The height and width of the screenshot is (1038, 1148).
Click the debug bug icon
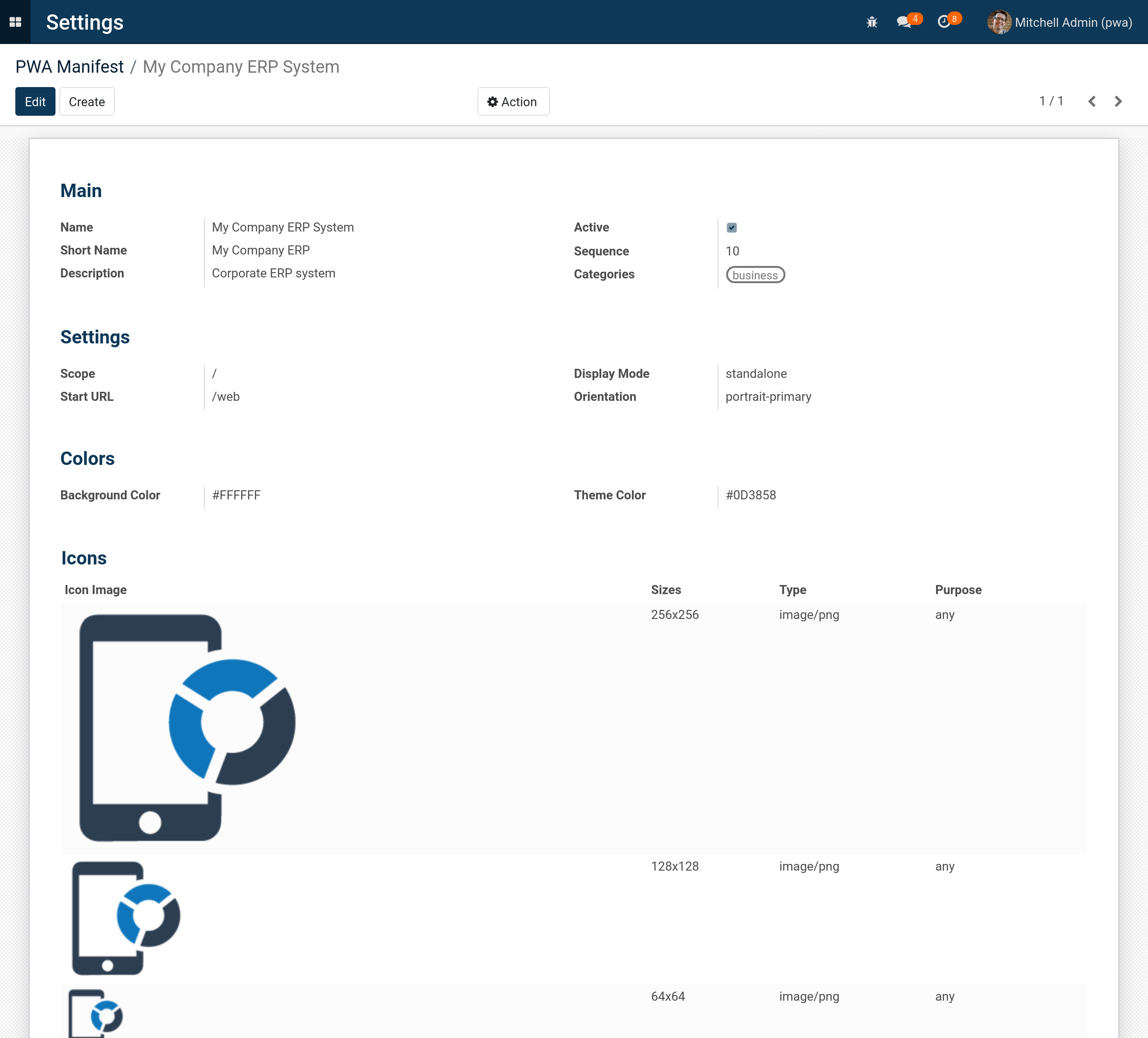[x=871, y=22]
